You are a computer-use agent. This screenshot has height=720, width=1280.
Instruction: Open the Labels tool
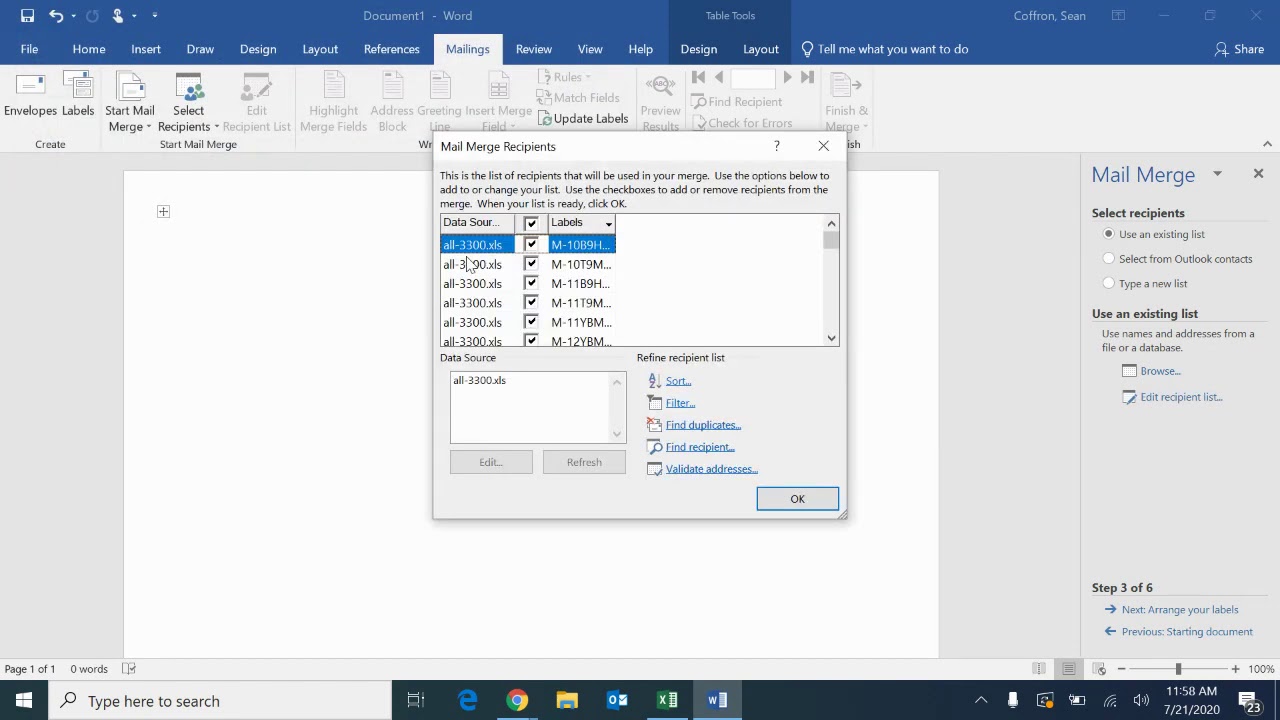point(78,96)
